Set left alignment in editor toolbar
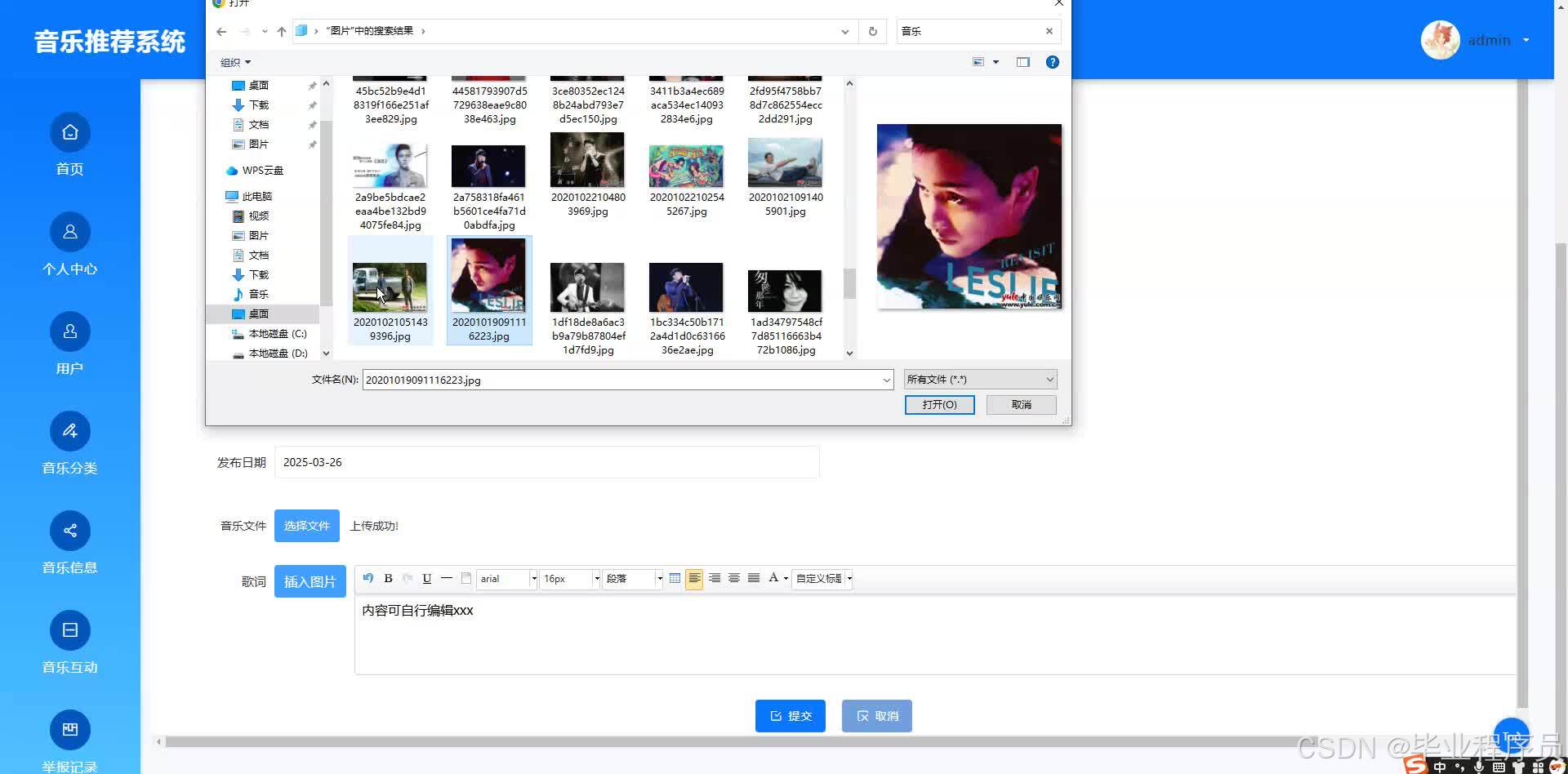Viewport: 1568px width, 774px height. (x=694, y=578)
